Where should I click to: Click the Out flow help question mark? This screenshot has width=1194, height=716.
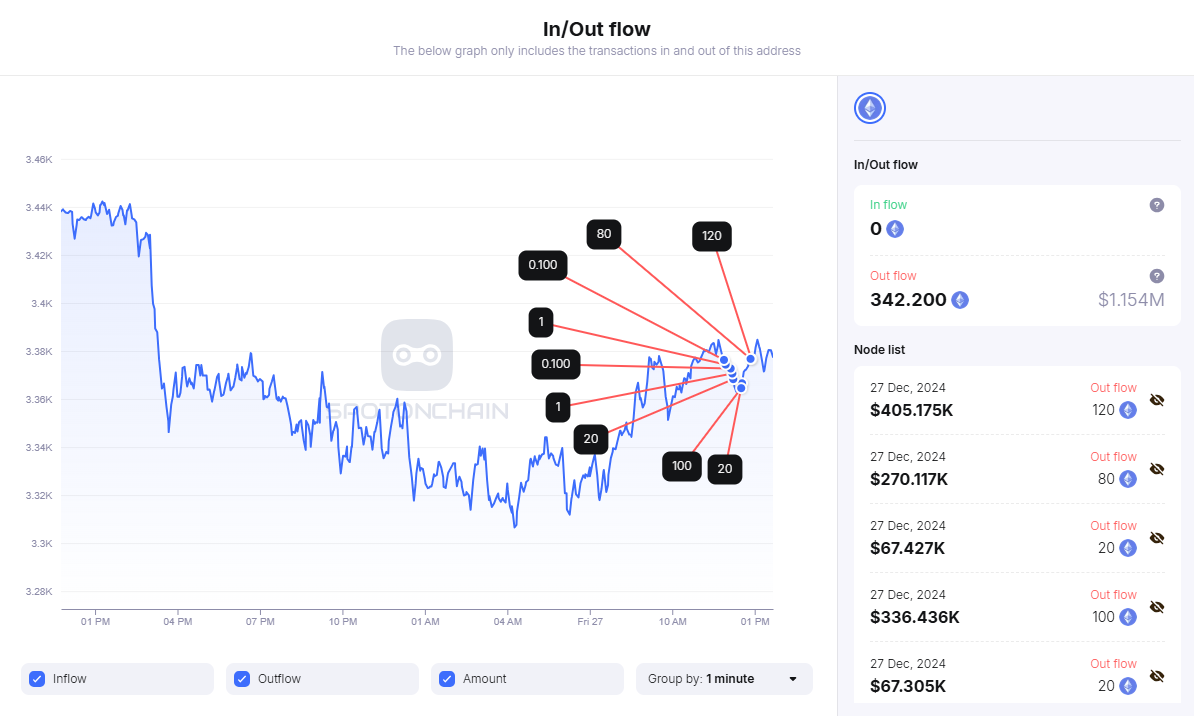[1157, 276]
